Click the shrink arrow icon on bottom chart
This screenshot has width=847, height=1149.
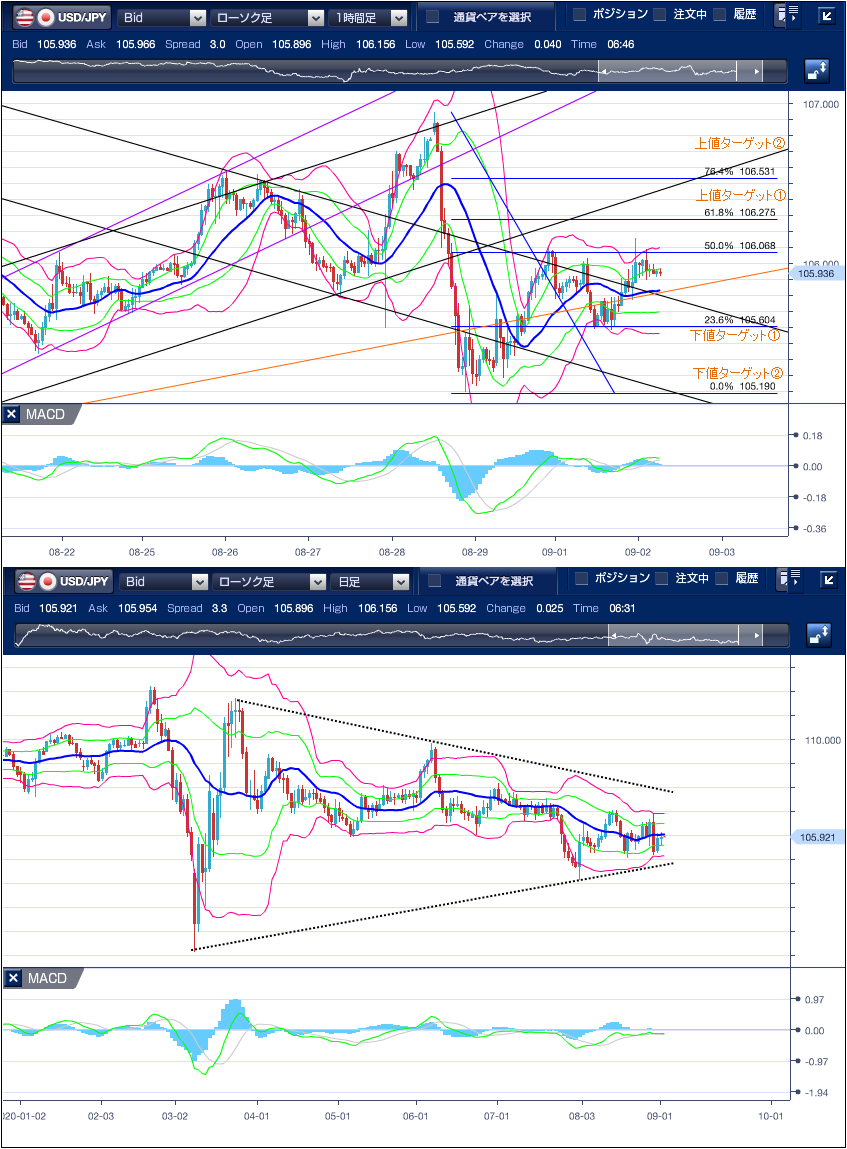pyautogui.click(x=826, y=580)
